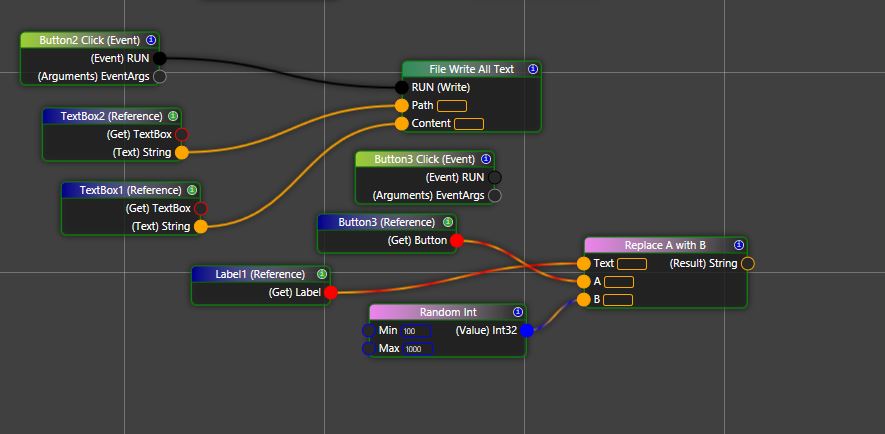Click the A input pin on Replace node

point(584,282)
